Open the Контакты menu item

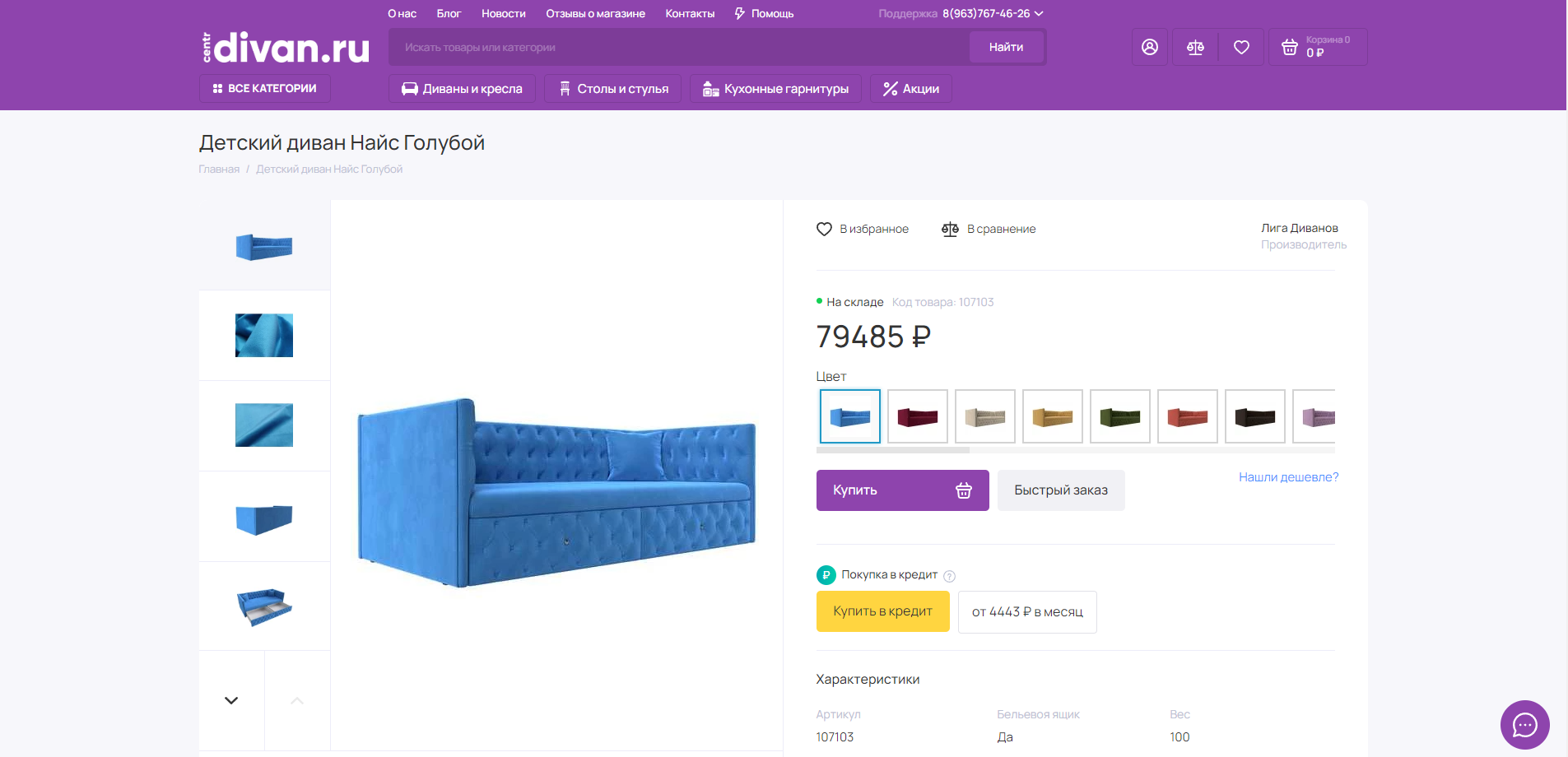690,13
